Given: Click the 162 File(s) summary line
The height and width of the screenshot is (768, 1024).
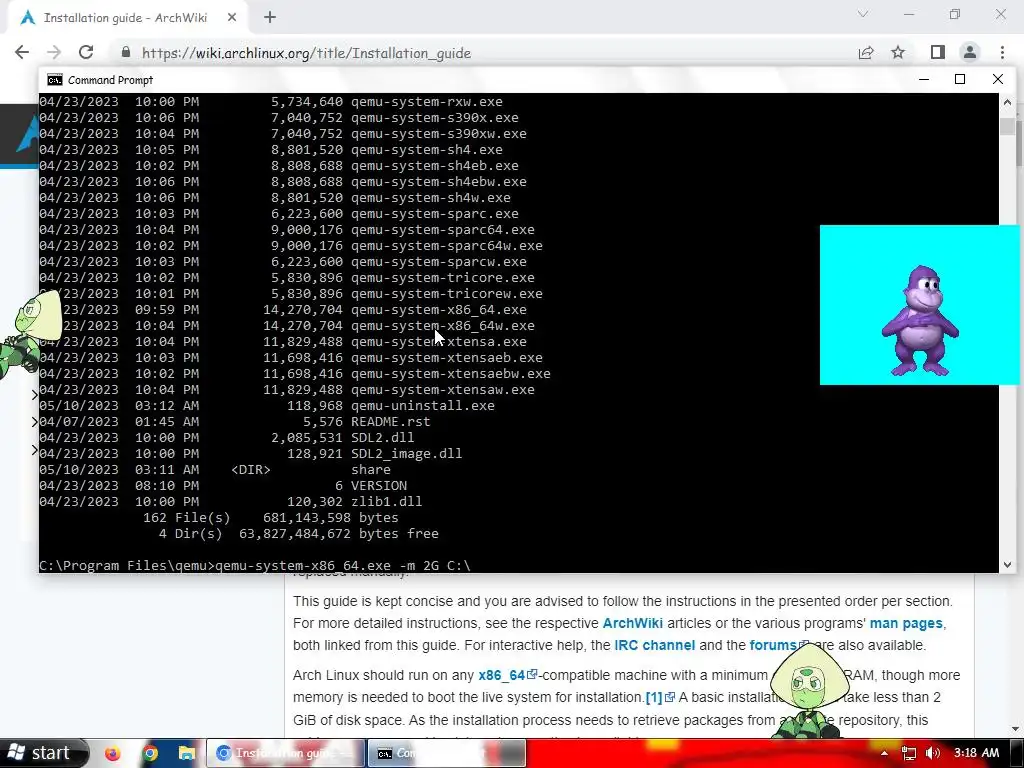Looking at the screenshot, I should [x=270, y=518].
